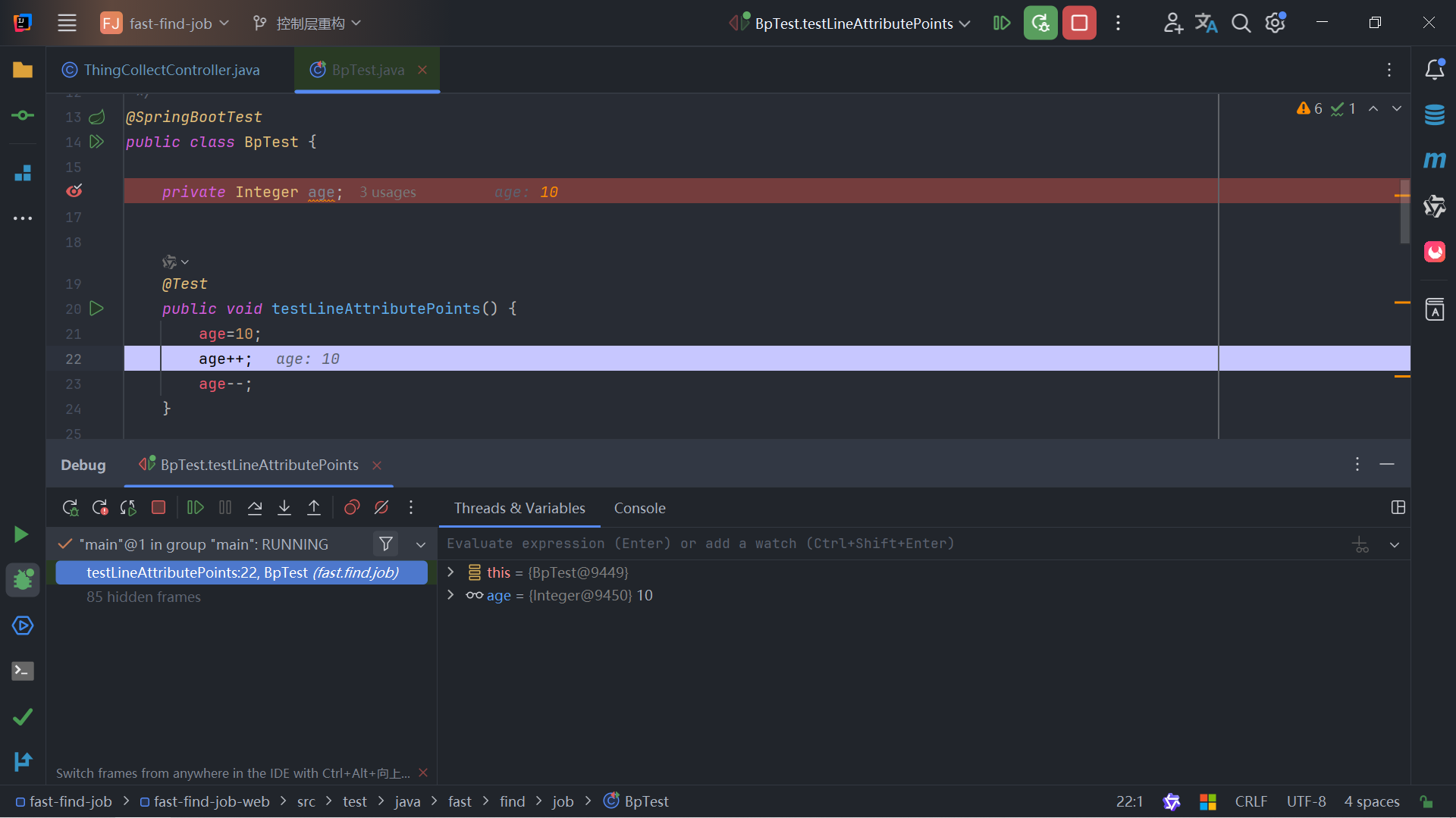Click the green Rerun debug button

[1040, 24]
